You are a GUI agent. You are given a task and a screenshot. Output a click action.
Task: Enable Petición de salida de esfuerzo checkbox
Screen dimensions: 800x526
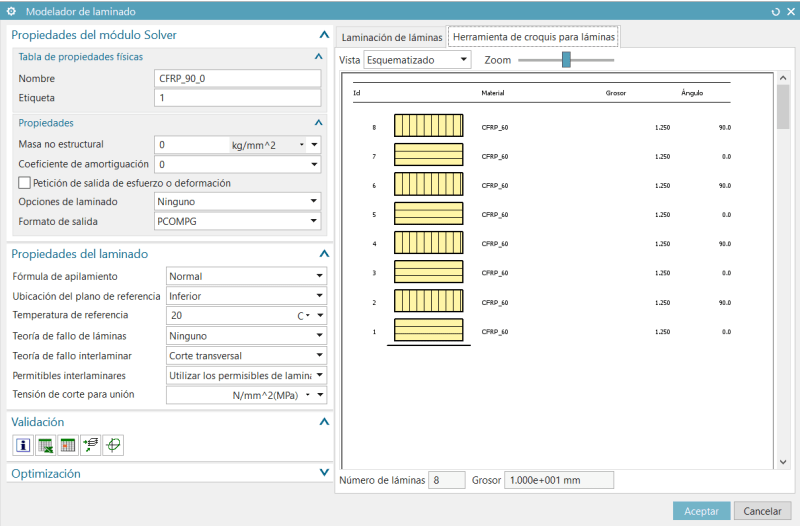coord(24,183)
